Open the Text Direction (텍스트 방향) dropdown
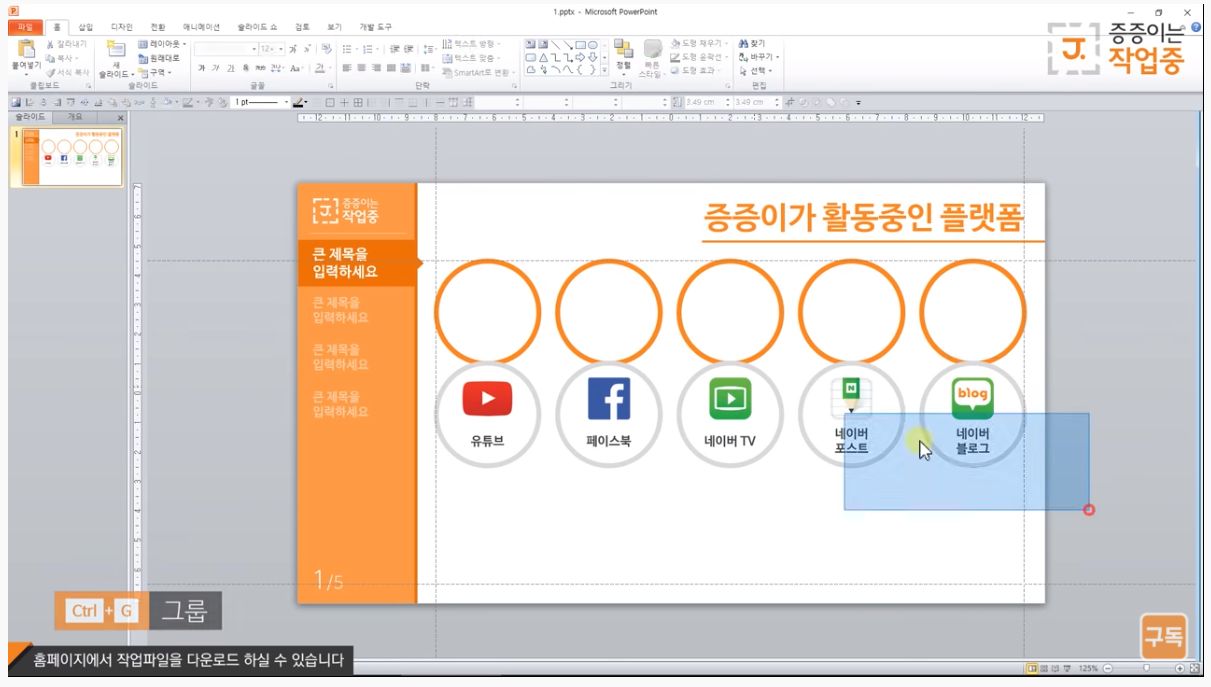1211x687 pixels. [471, 44]
